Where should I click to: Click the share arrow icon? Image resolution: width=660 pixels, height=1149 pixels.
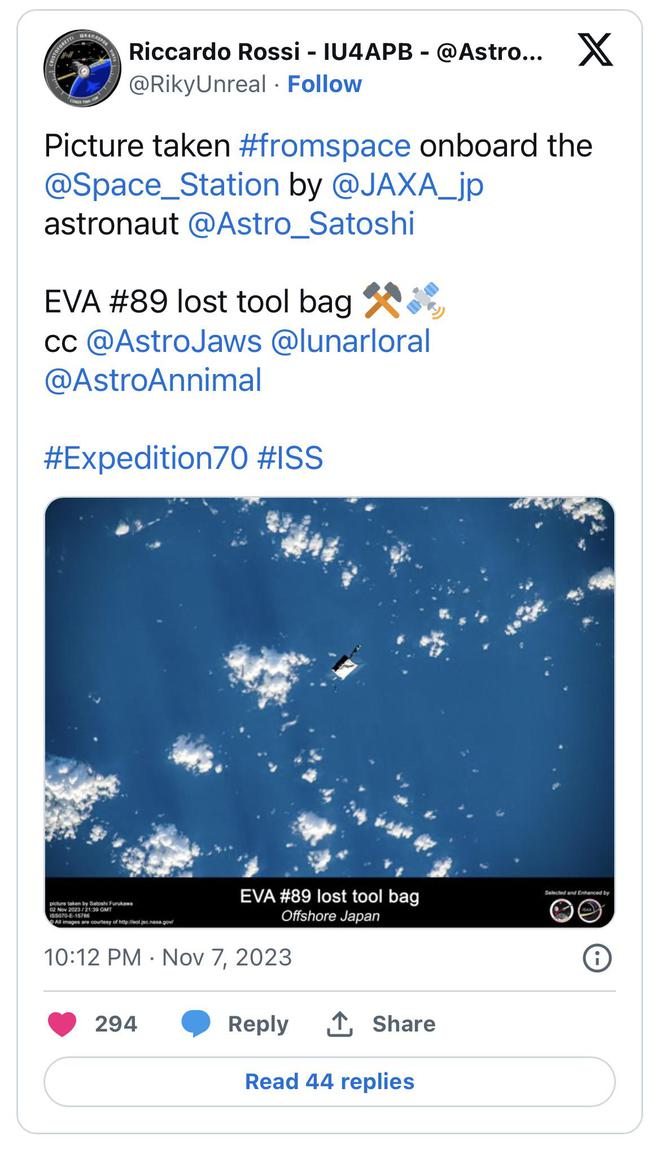point(341,1023)
